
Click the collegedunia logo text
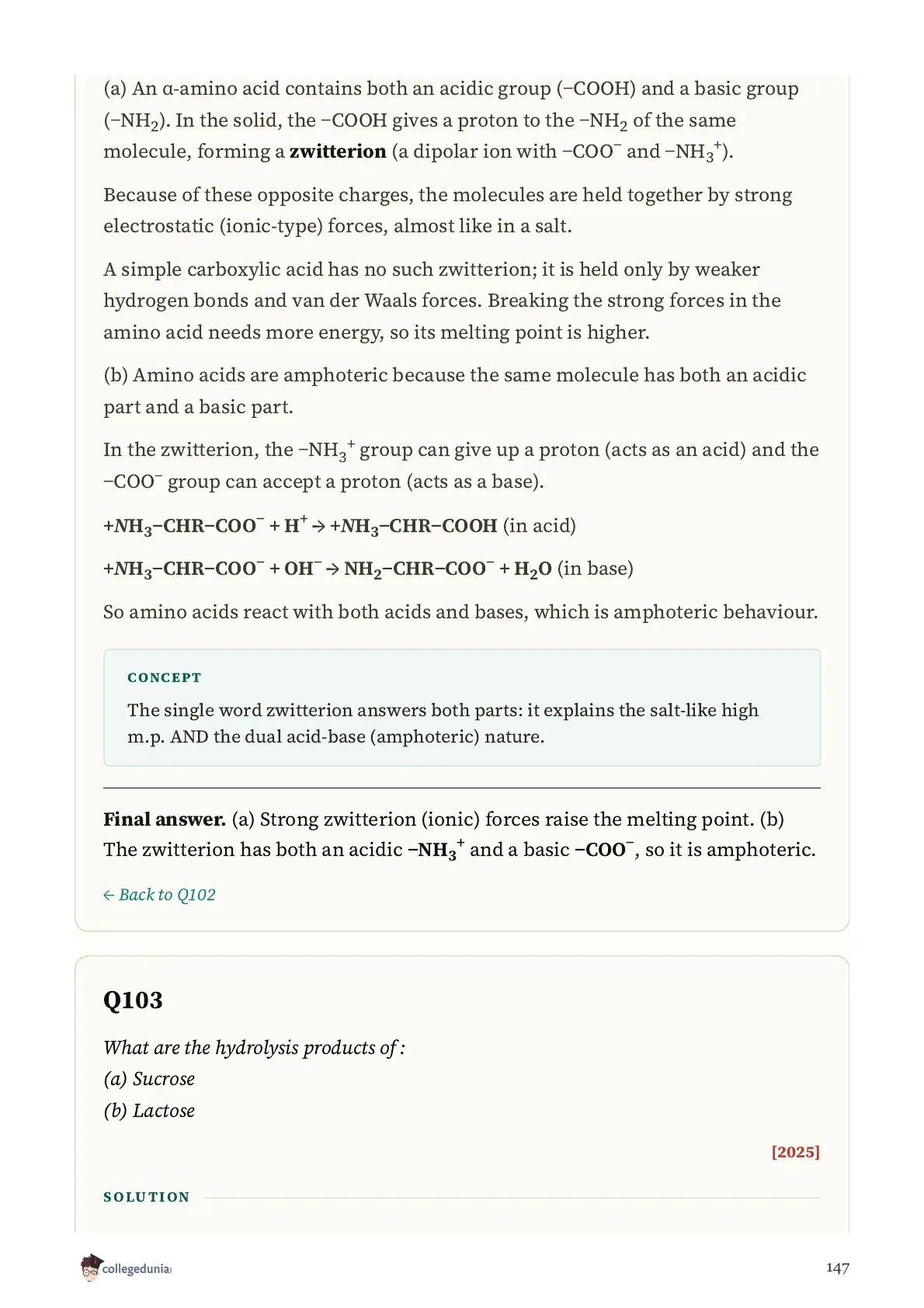coord(137,1269)
